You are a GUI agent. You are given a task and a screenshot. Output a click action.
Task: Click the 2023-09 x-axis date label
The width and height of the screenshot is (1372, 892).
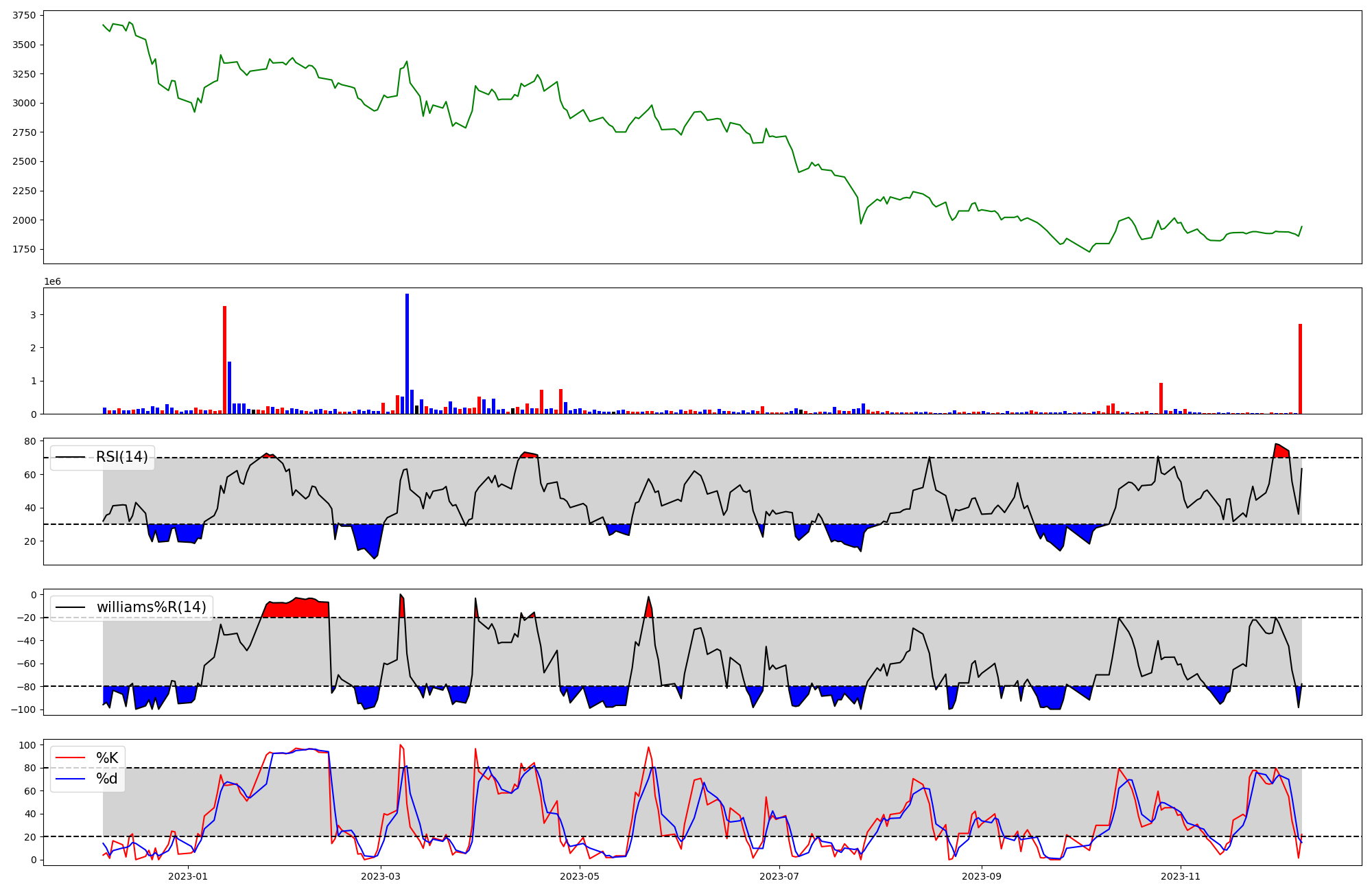pos(981,876)
